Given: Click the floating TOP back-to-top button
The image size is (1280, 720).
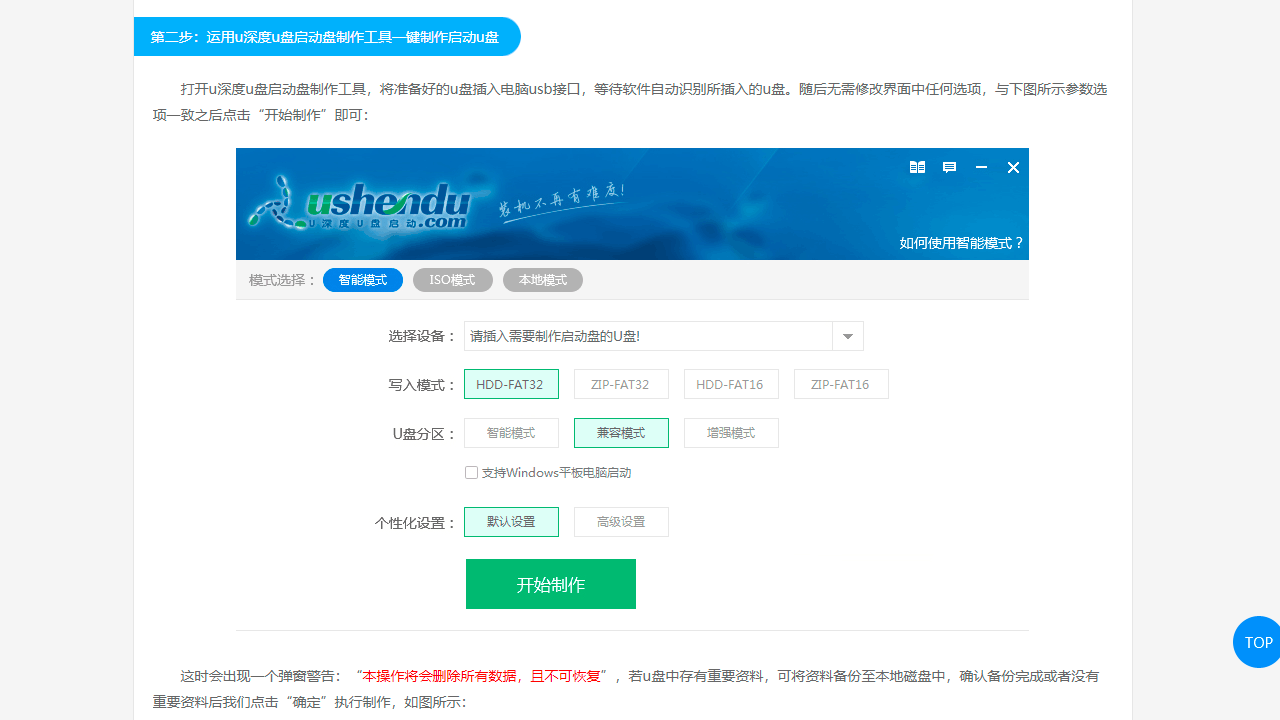Looking at the screenshot, I should (1258, 642).
